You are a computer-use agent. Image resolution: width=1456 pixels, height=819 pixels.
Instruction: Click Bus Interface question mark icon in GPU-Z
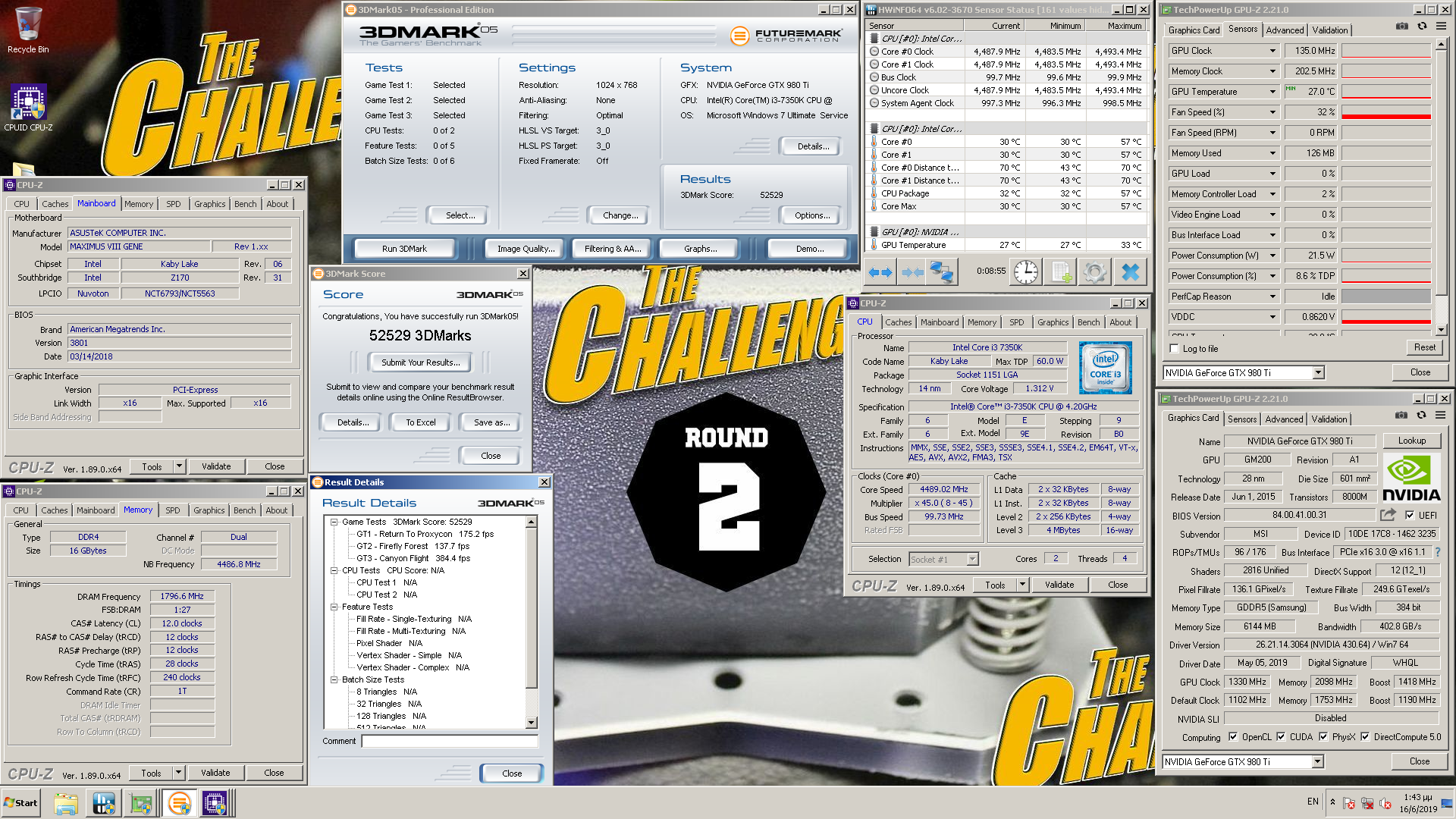(1438, 552)
